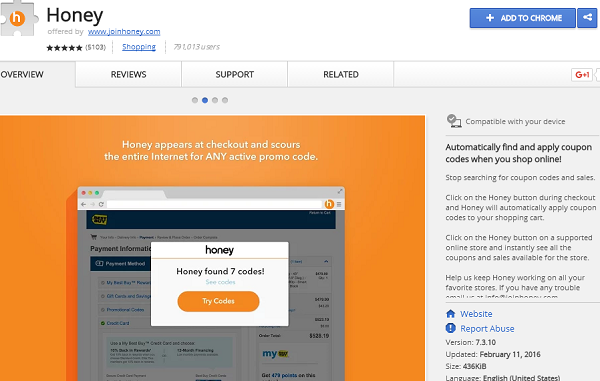
Task: Click the share icon button
Action: pos(587,18)
